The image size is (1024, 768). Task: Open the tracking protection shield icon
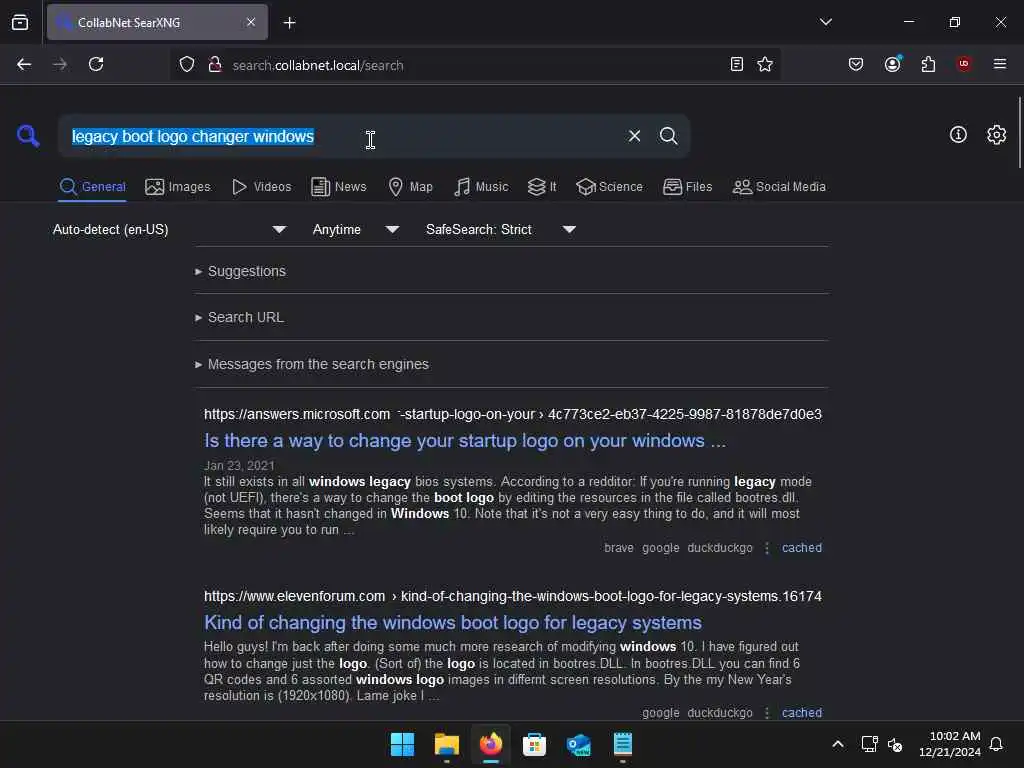pos(187,65)
